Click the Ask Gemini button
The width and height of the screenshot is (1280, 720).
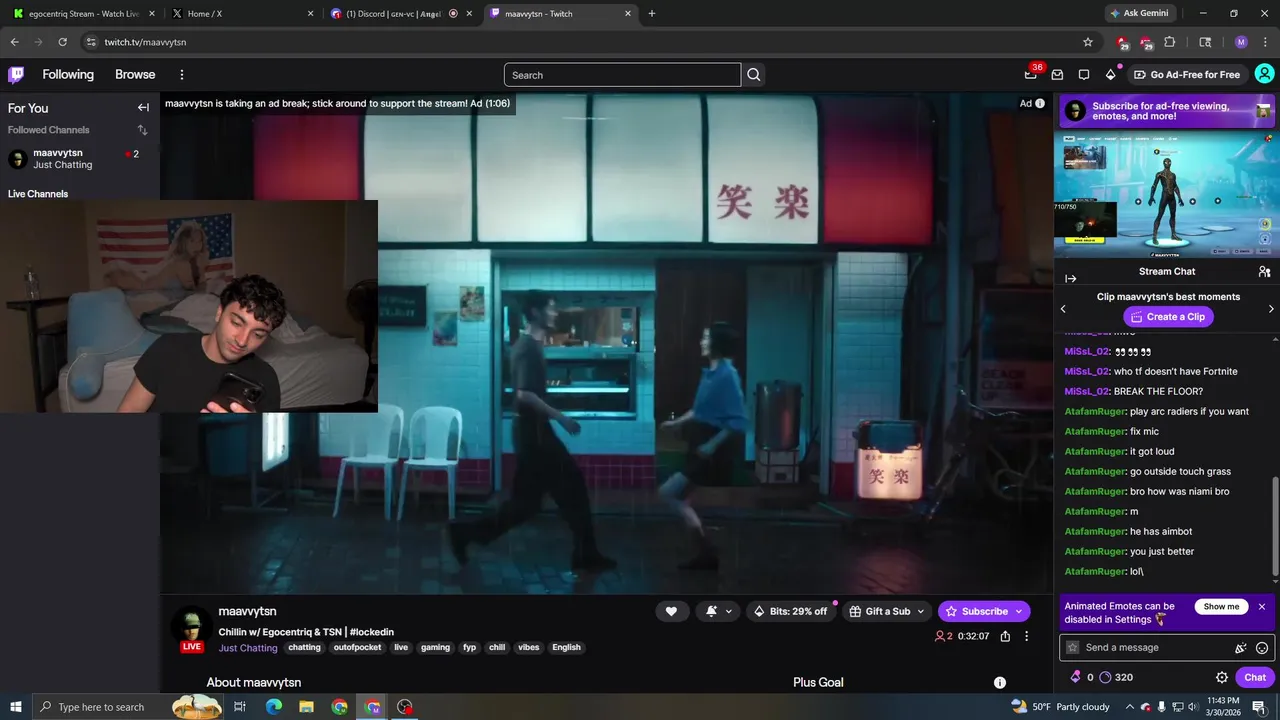point(1138,14)
